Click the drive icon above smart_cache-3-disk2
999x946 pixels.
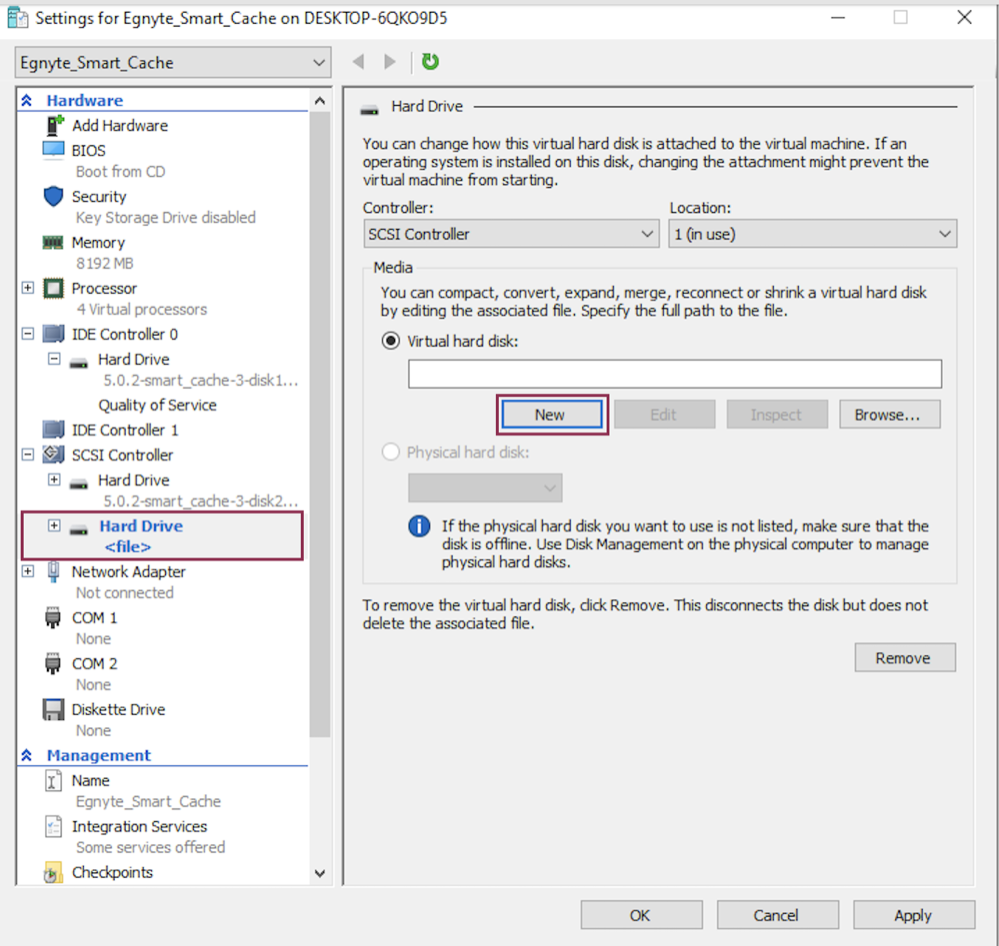[78, 484]
